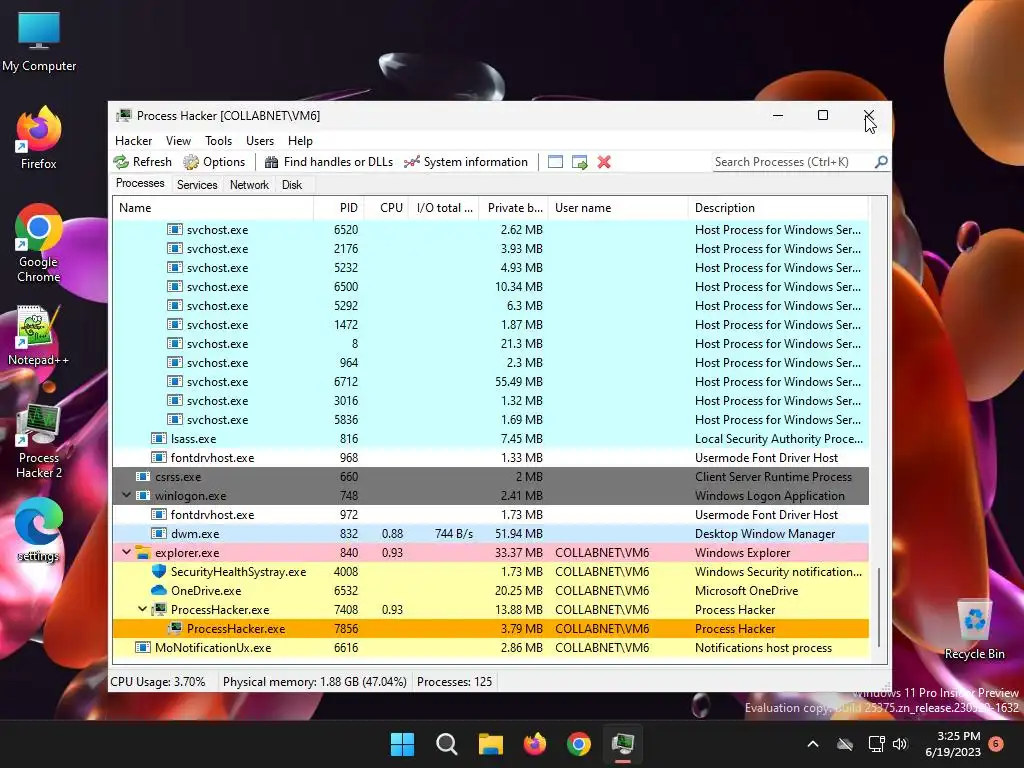Open the View menu
The width and height of the screenshot is (1024, 768).
(178, 140)
